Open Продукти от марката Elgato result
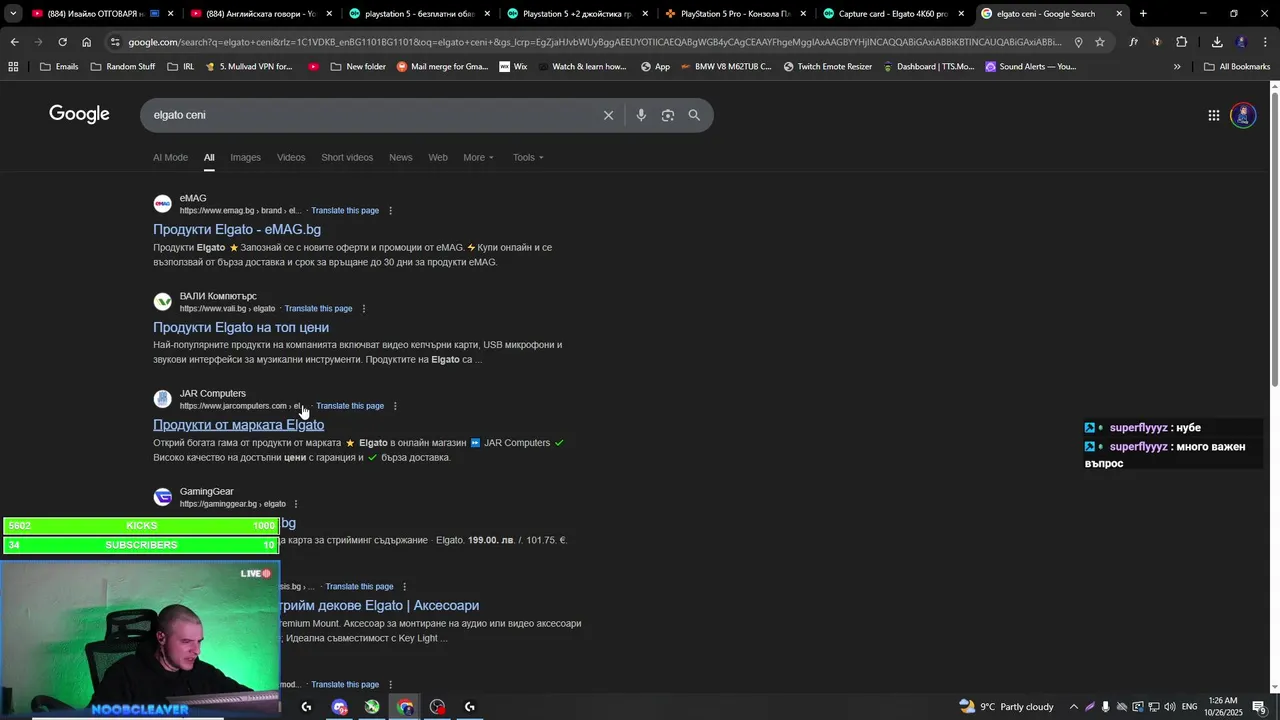Screen dimensions: 1280x720 tap(238, 425)
